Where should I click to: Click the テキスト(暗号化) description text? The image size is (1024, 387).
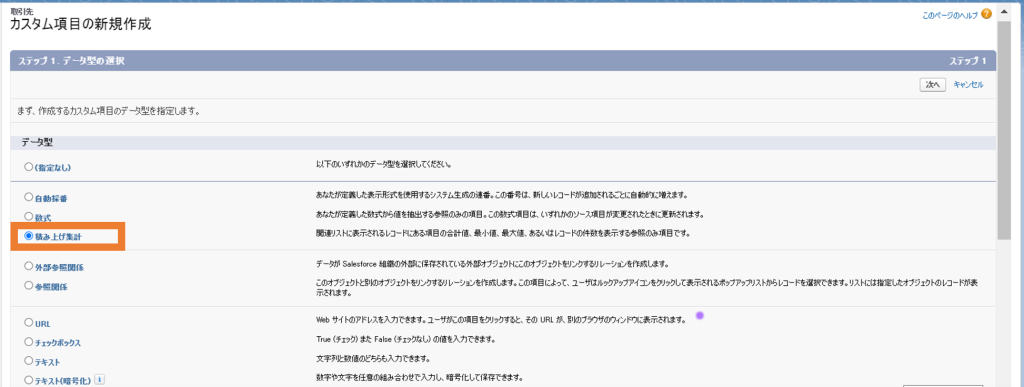point(420,377)
